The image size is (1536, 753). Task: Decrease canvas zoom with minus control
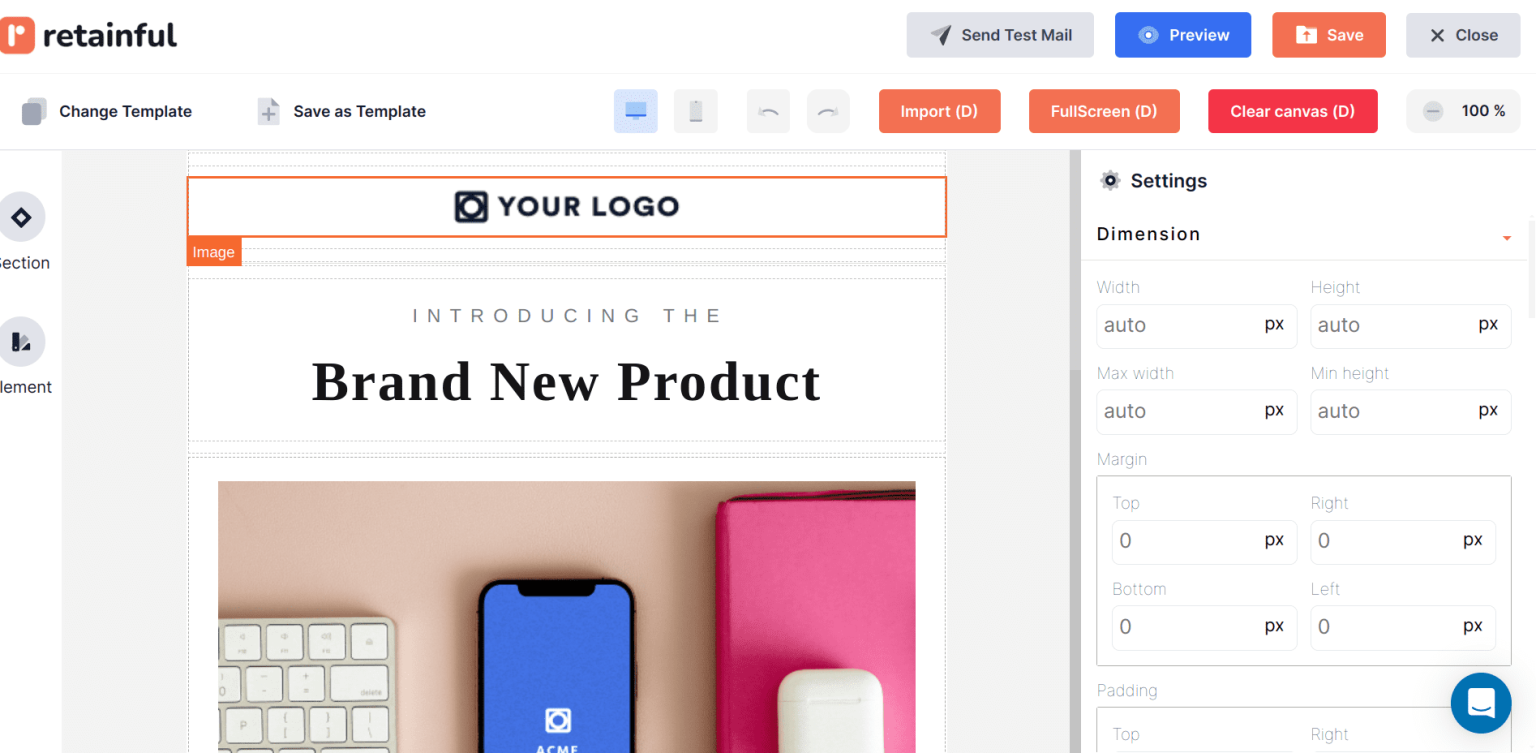coord(1434,111)
